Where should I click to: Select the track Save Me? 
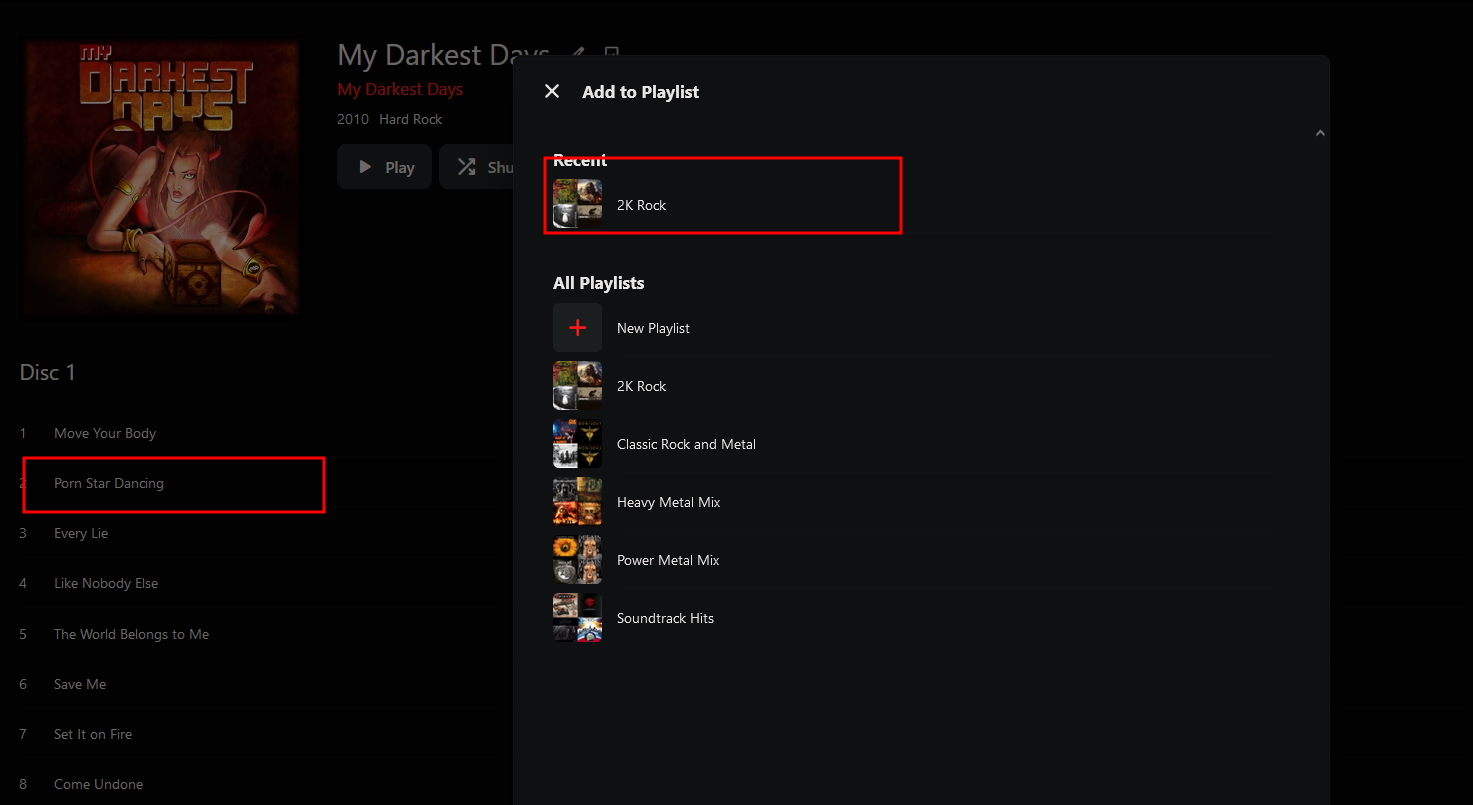pos(80,684)
